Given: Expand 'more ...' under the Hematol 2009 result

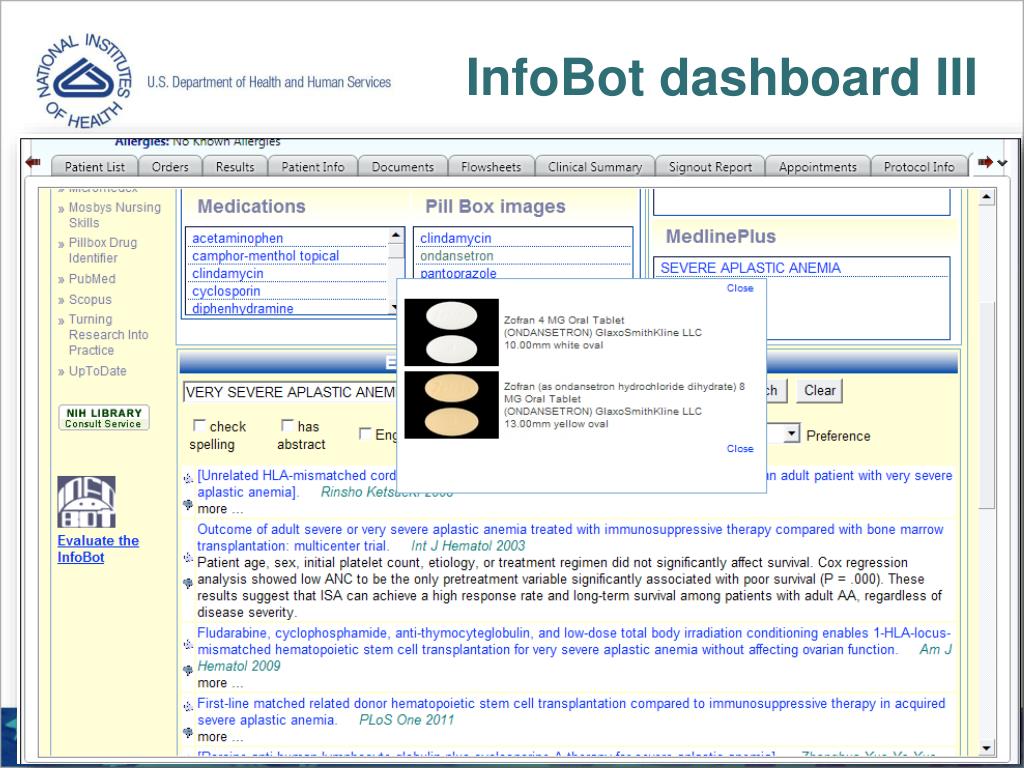Looking at the screenshot, I should click(220, 683).
